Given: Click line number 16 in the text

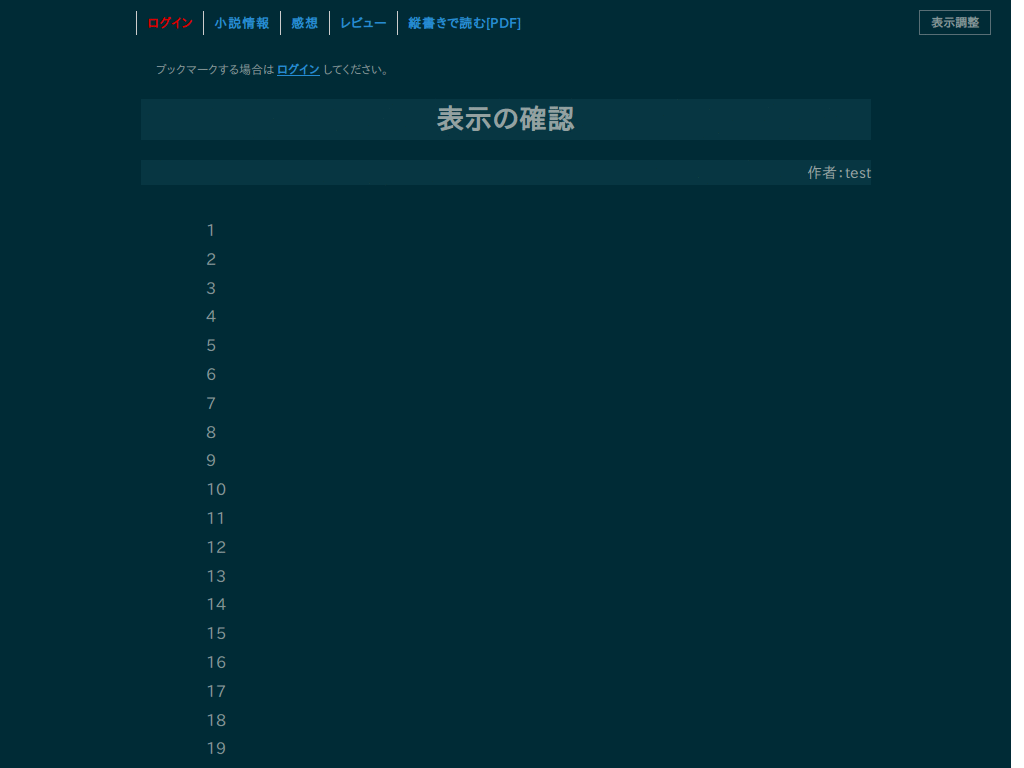Looking at the screenshot, I should tap(216, 662).
